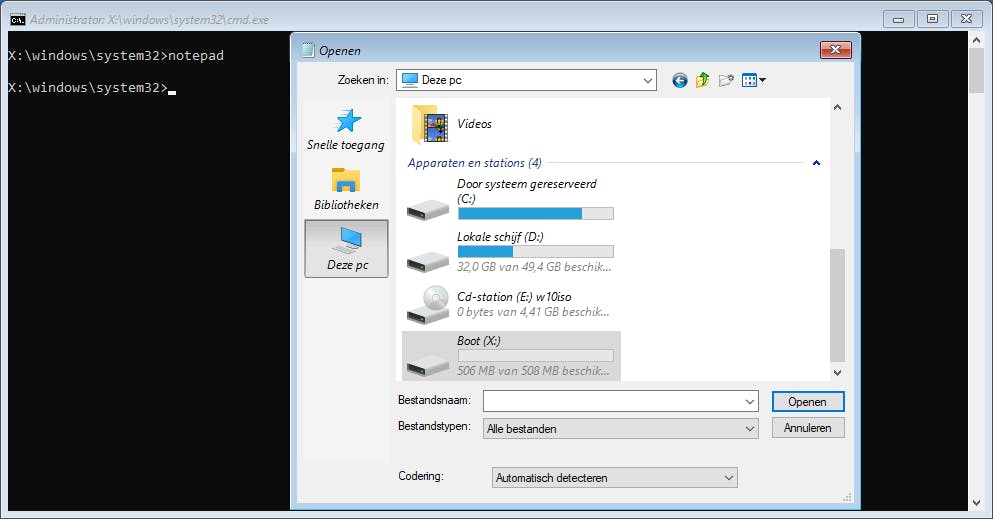
Task: Click the Back arrow icon in Openen dialog
Action: click(680, 80)
